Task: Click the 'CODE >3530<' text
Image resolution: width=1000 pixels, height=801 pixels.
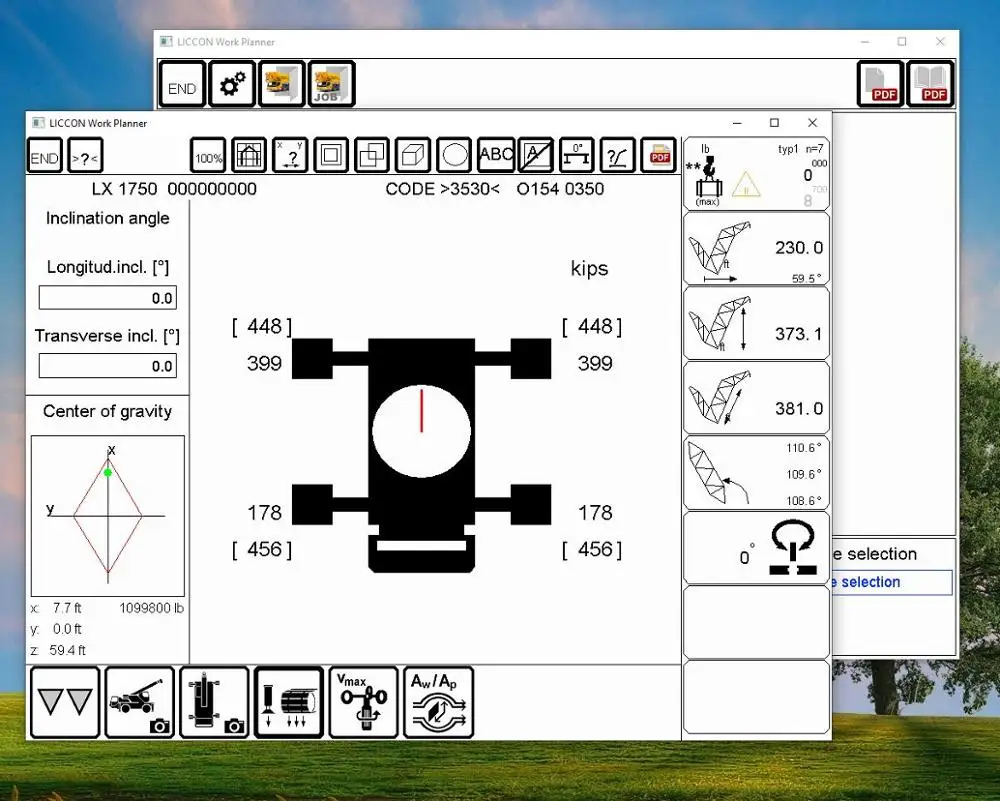Action: click(x=443, y=189)
